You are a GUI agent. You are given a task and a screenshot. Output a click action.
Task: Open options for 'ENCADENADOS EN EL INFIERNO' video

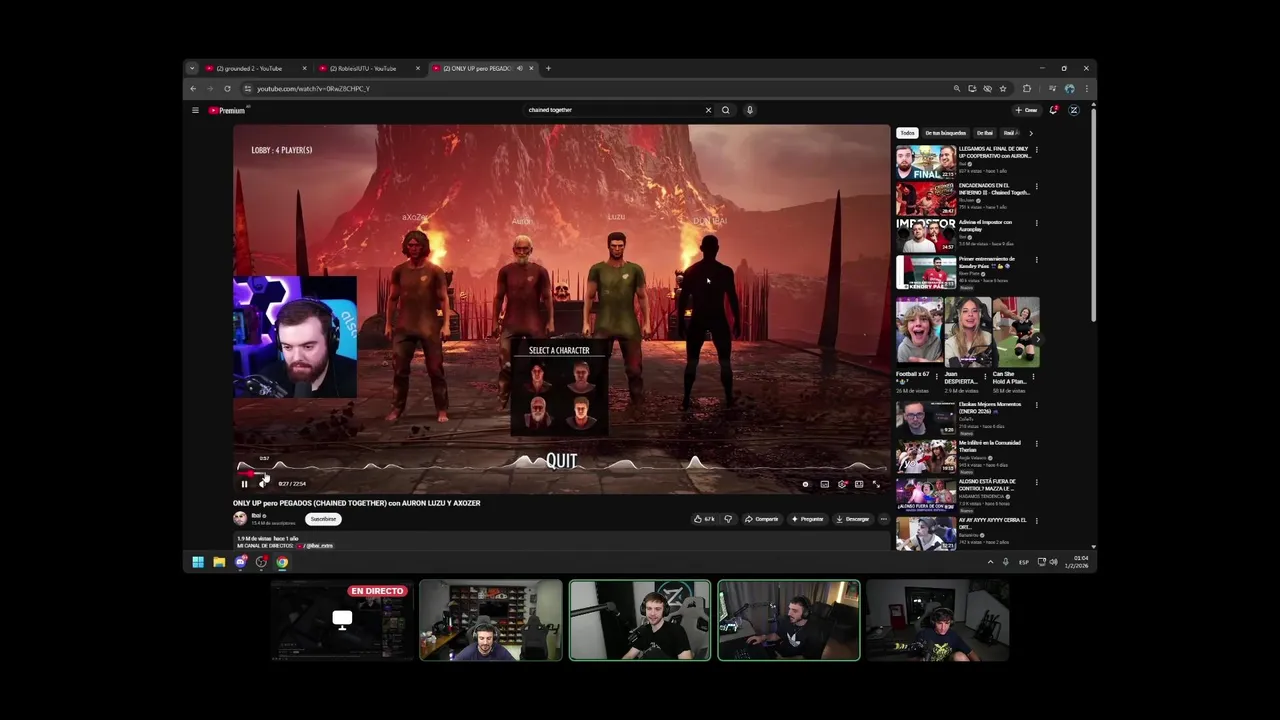[1036, 186]
